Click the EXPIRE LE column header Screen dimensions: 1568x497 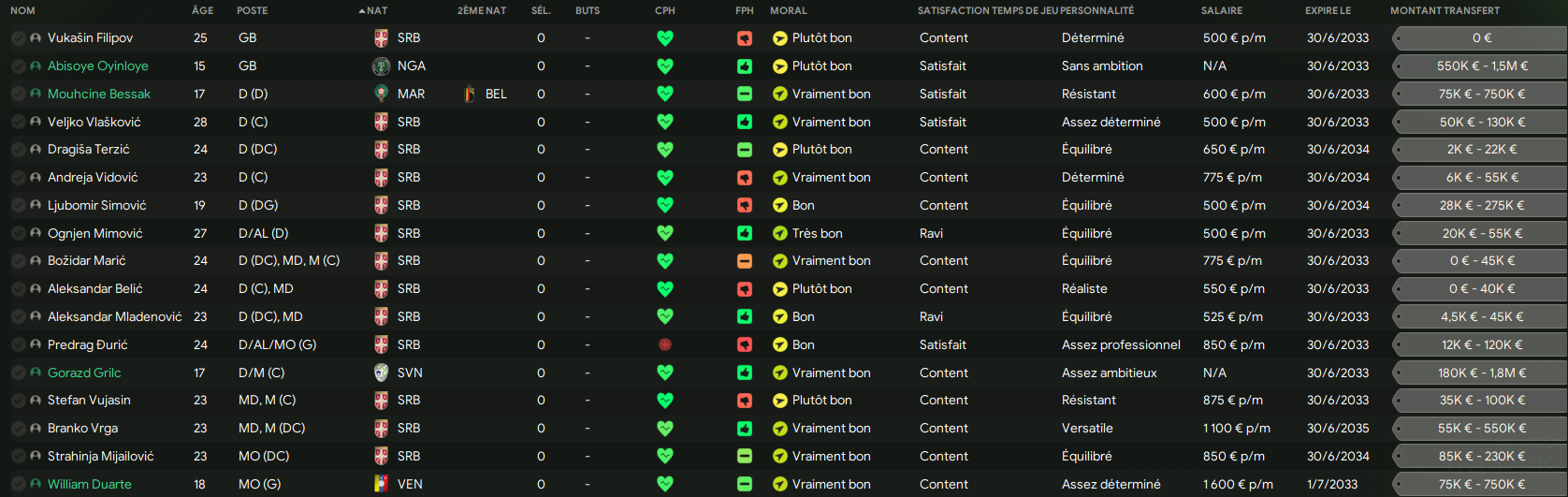tap(1328, 10)
